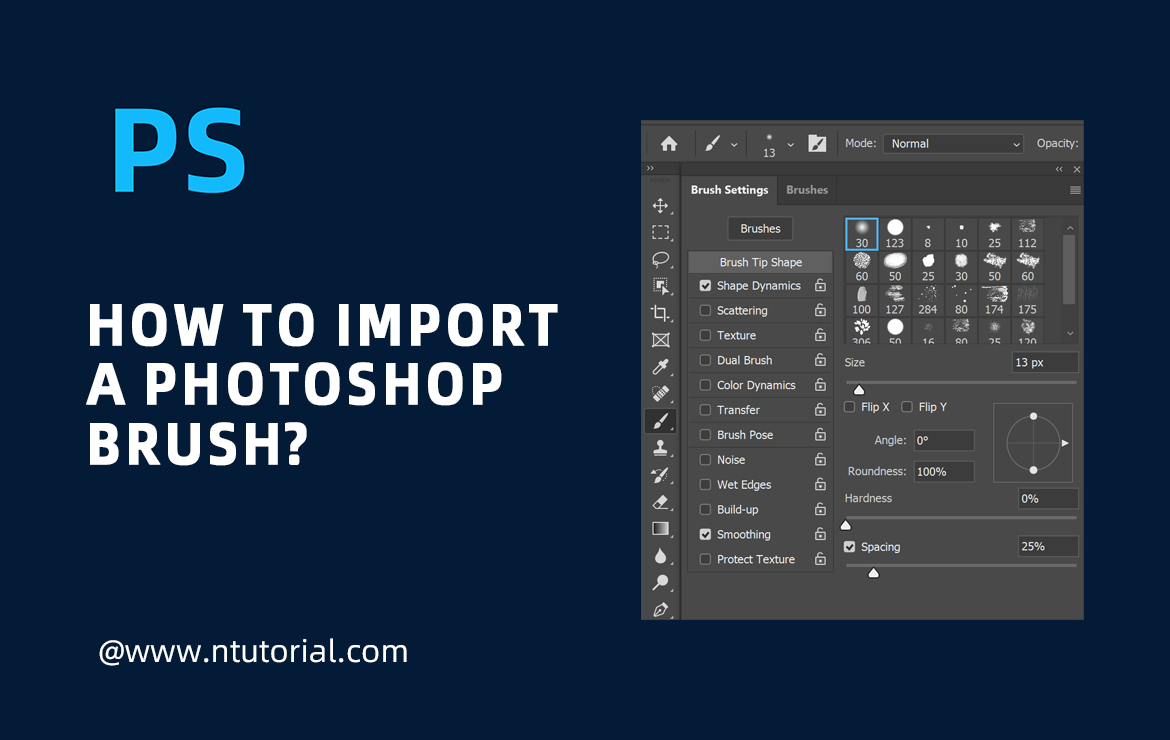
Task: Expand the brush tool preset chevron
Action: (x=733, y=145)
